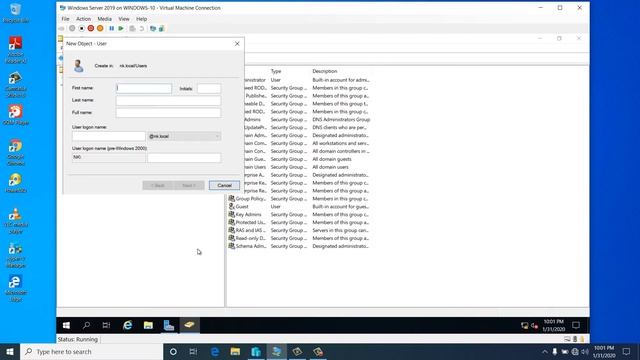
Task: Click the guest VM taskbar search icon
Action: tap(86, 325)
